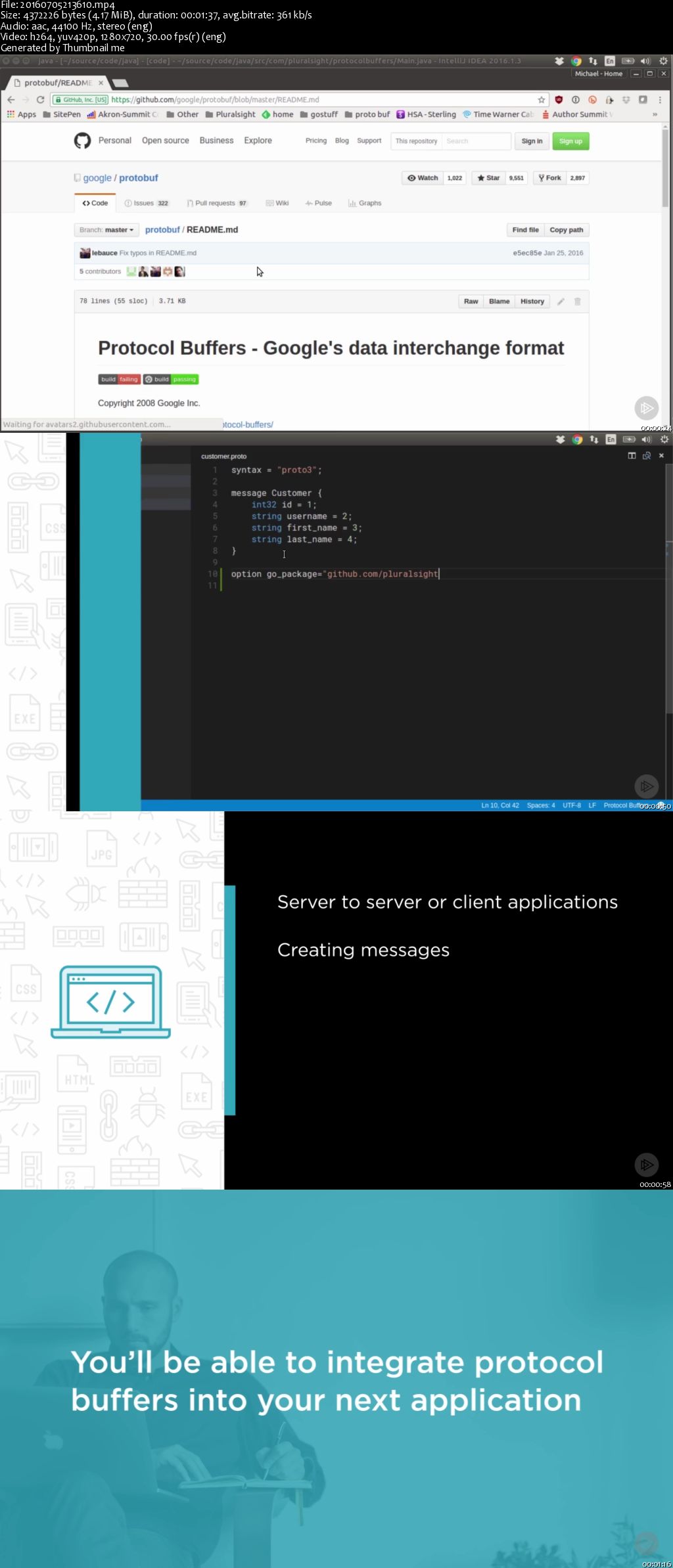Close the customer.proto editor with the X

coord(661,456)
